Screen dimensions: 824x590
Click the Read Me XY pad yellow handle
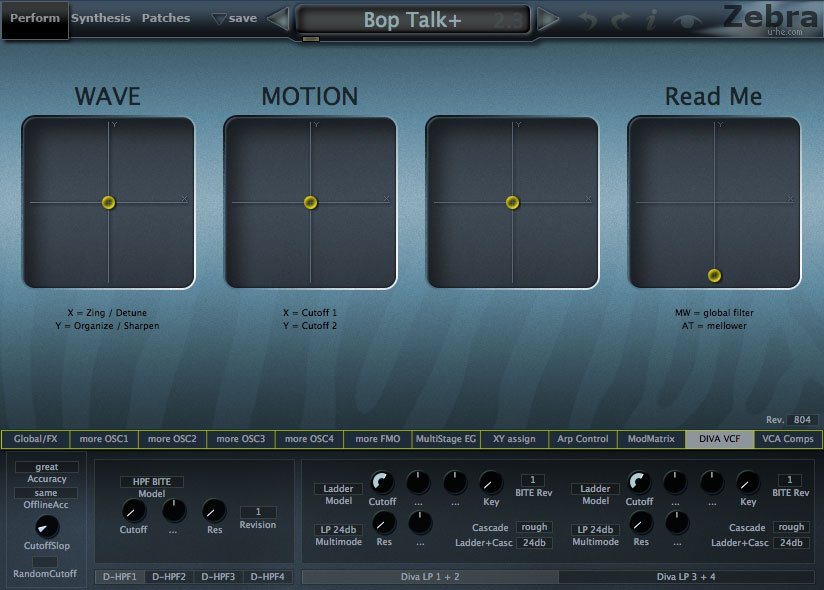(x=714, y=275)
